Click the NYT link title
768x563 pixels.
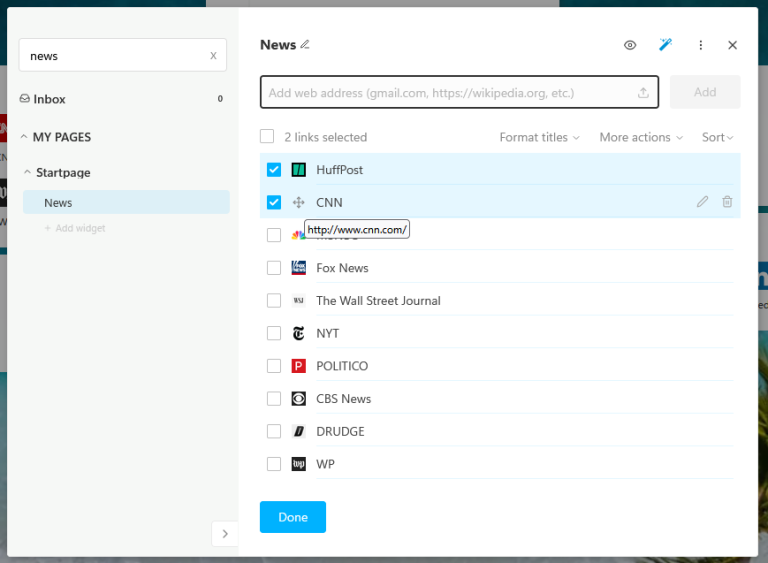pyautogui.click(x=327, y=333)
